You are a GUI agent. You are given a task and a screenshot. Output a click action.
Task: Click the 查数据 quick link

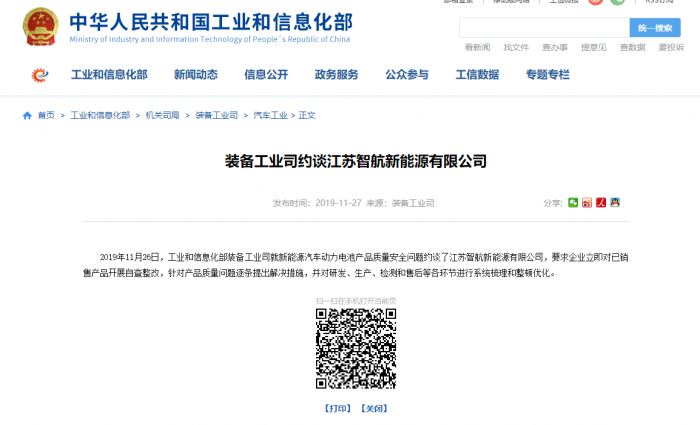633,47
